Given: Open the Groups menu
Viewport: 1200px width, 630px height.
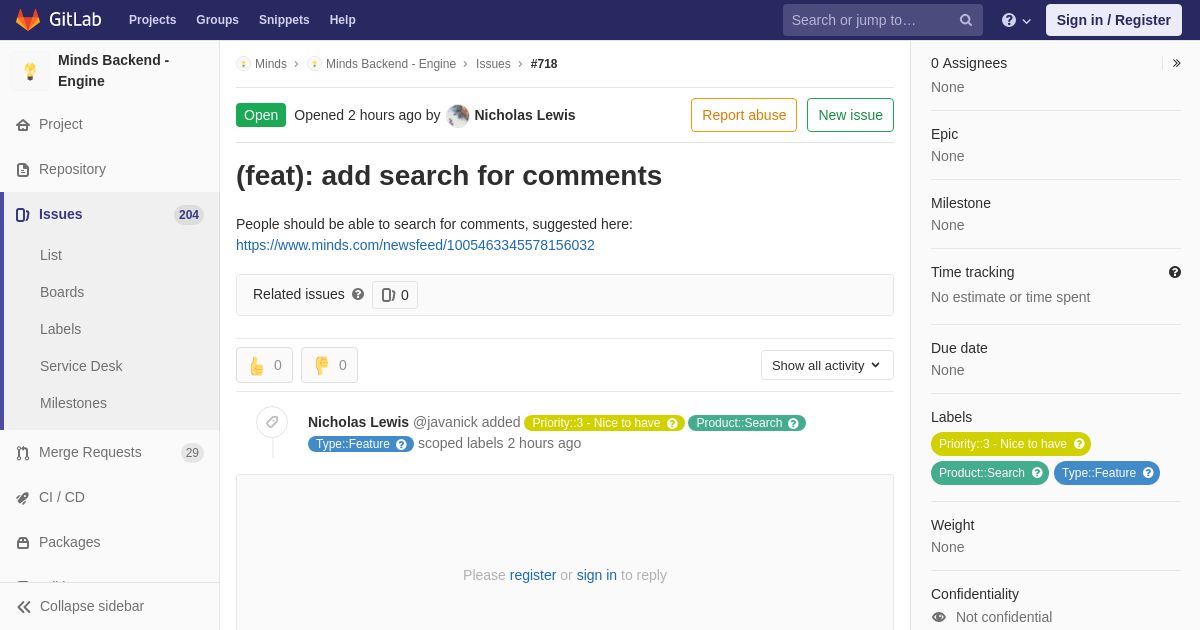Looking at the screenshot, I should point(217,20).
